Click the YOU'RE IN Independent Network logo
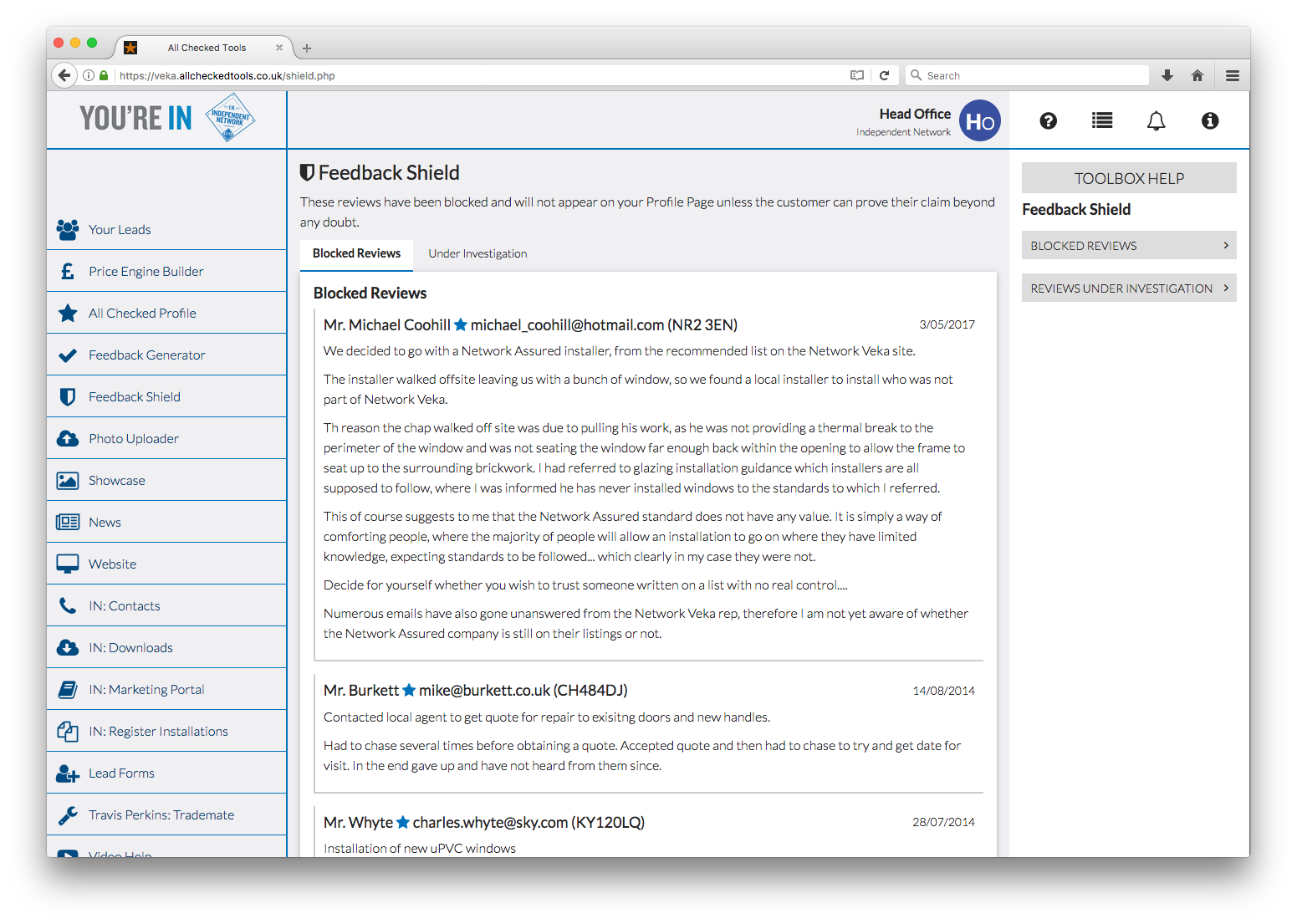 tap(167, 118)
